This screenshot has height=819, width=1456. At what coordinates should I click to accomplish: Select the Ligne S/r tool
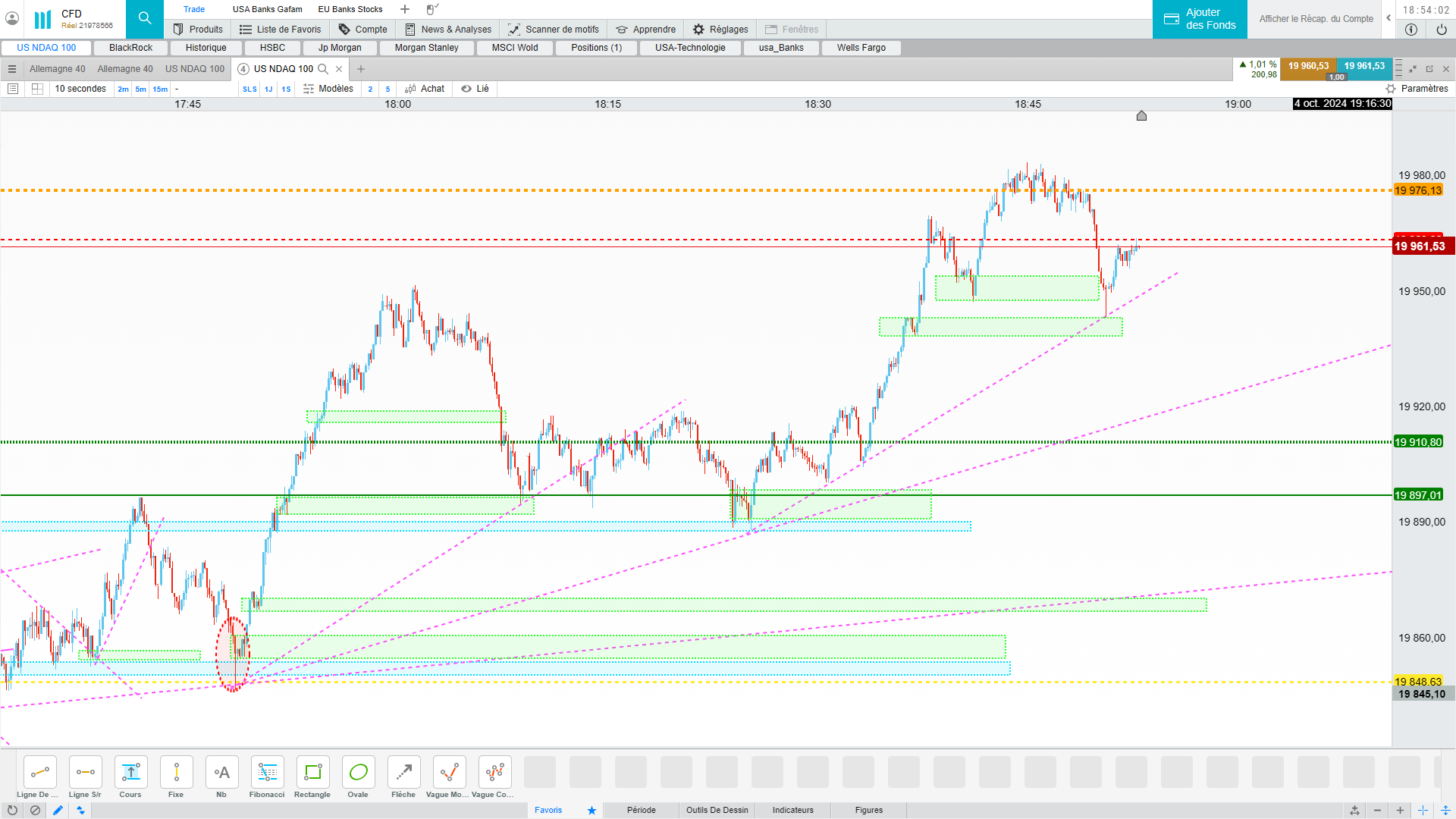(x=85, y=773)
